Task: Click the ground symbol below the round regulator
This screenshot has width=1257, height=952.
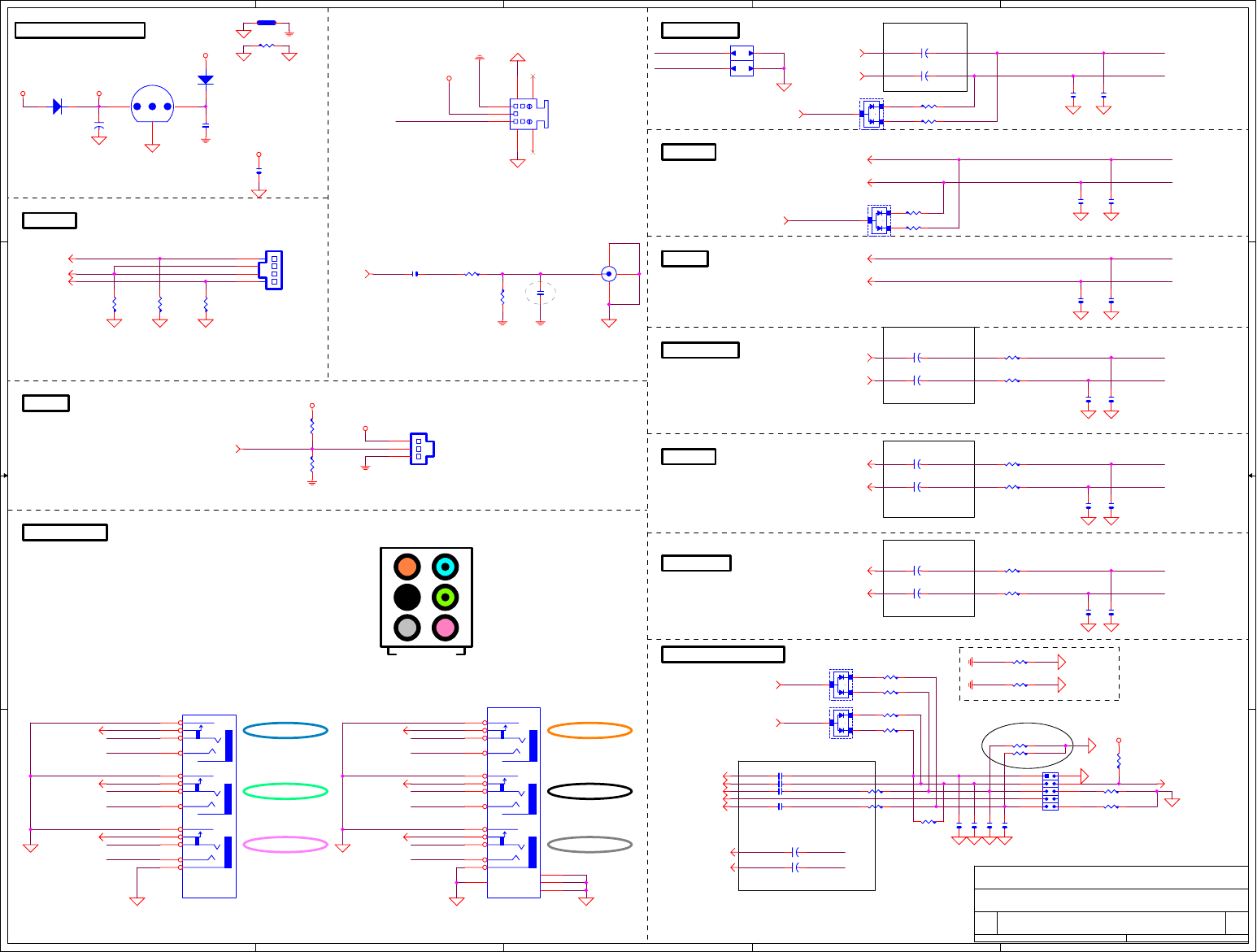Action: pos(152,148)
